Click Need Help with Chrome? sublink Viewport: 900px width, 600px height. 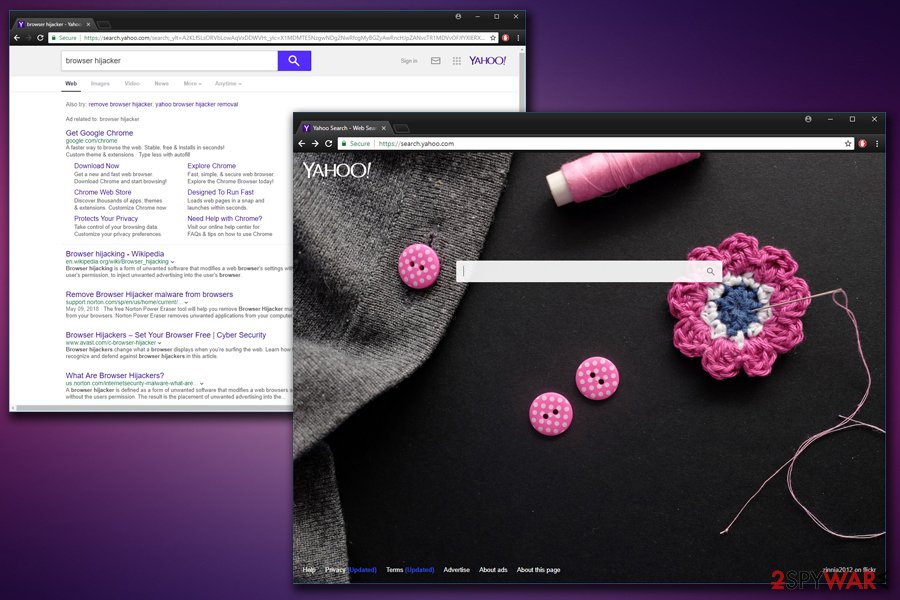224,219
